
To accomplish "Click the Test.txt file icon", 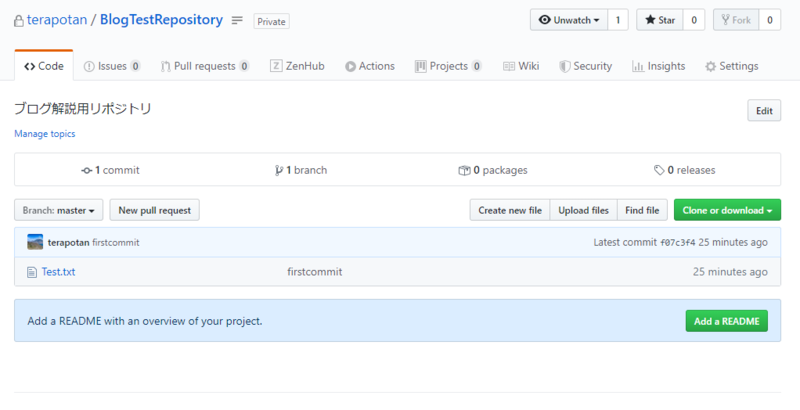I will pyautogui.click(x=32, y=272).
